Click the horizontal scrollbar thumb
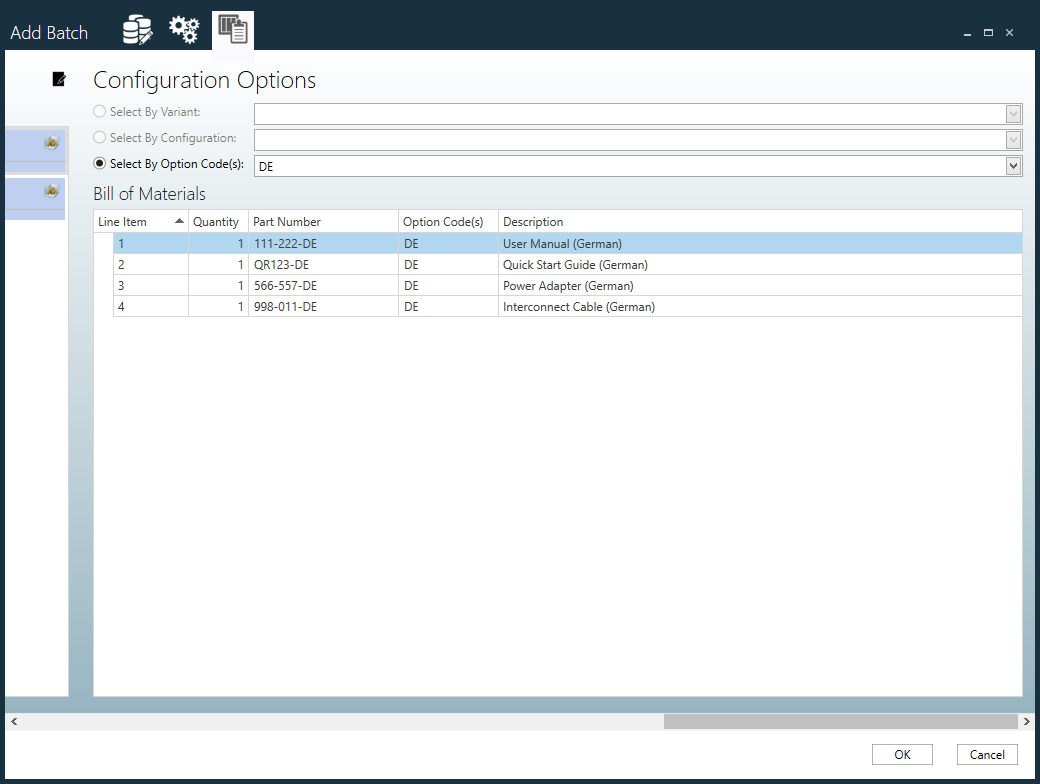 pos(839,721)
